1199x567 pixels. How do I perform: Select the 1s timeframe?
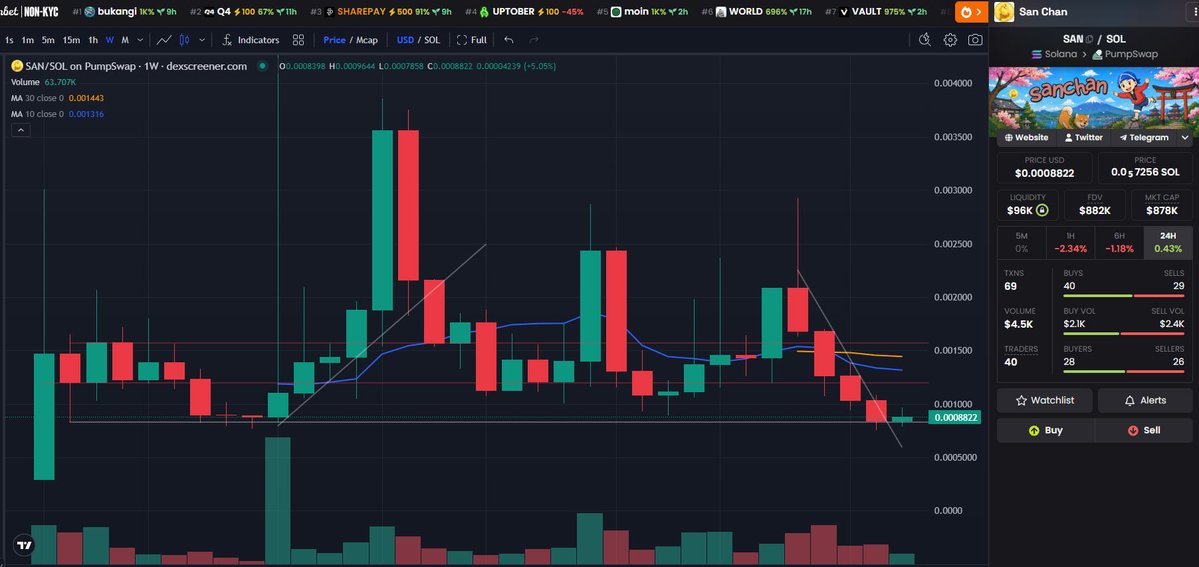point(9,40)
